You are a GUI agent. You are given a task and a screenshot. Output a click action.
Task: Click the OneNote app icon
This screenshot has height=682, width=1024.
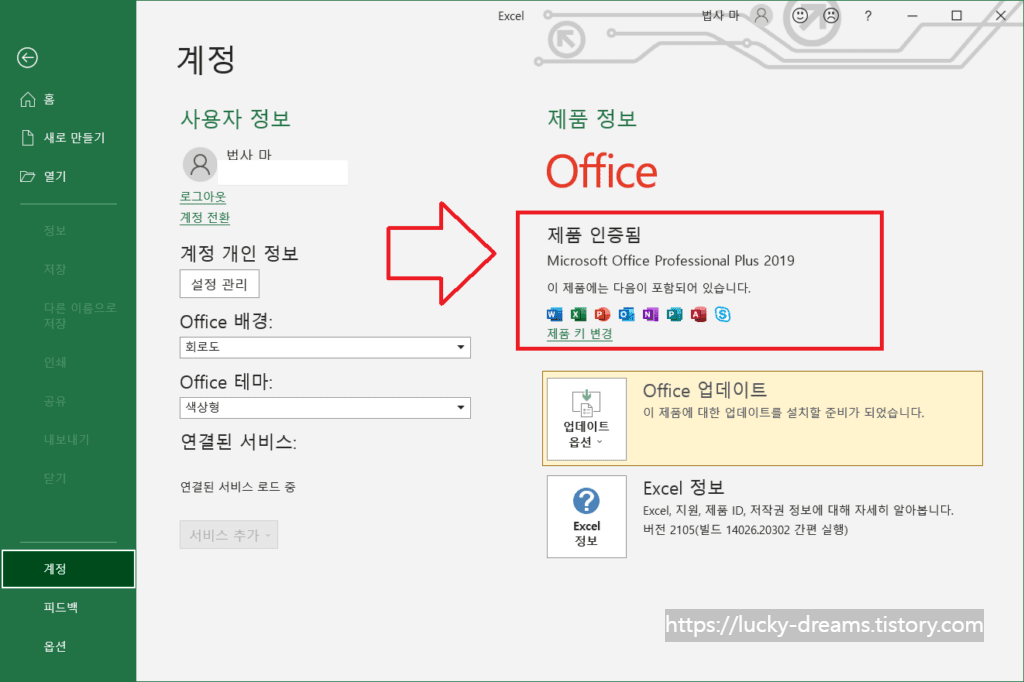650,314
